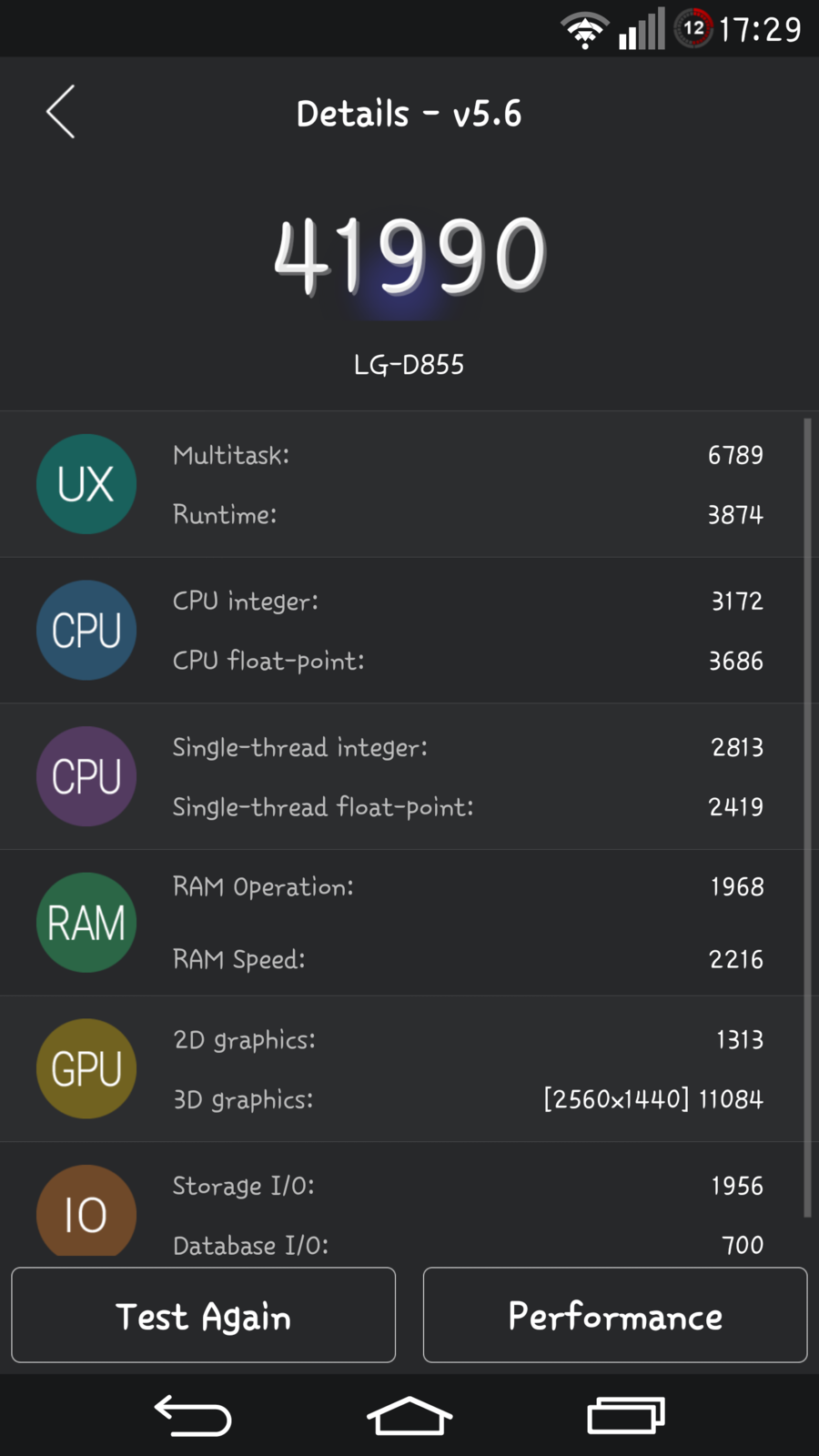This screenshot has width=819, height=1456.
Task: Tap the yellow GPU category icon
Action: tap(86, 1068)
